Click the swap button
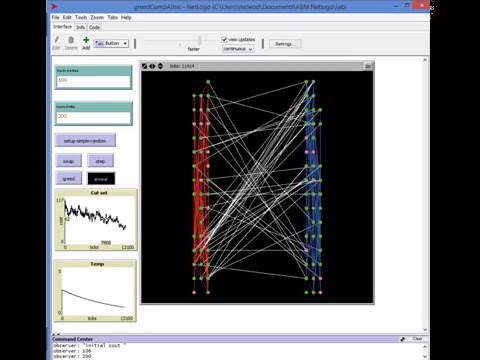 coord(68,161)
